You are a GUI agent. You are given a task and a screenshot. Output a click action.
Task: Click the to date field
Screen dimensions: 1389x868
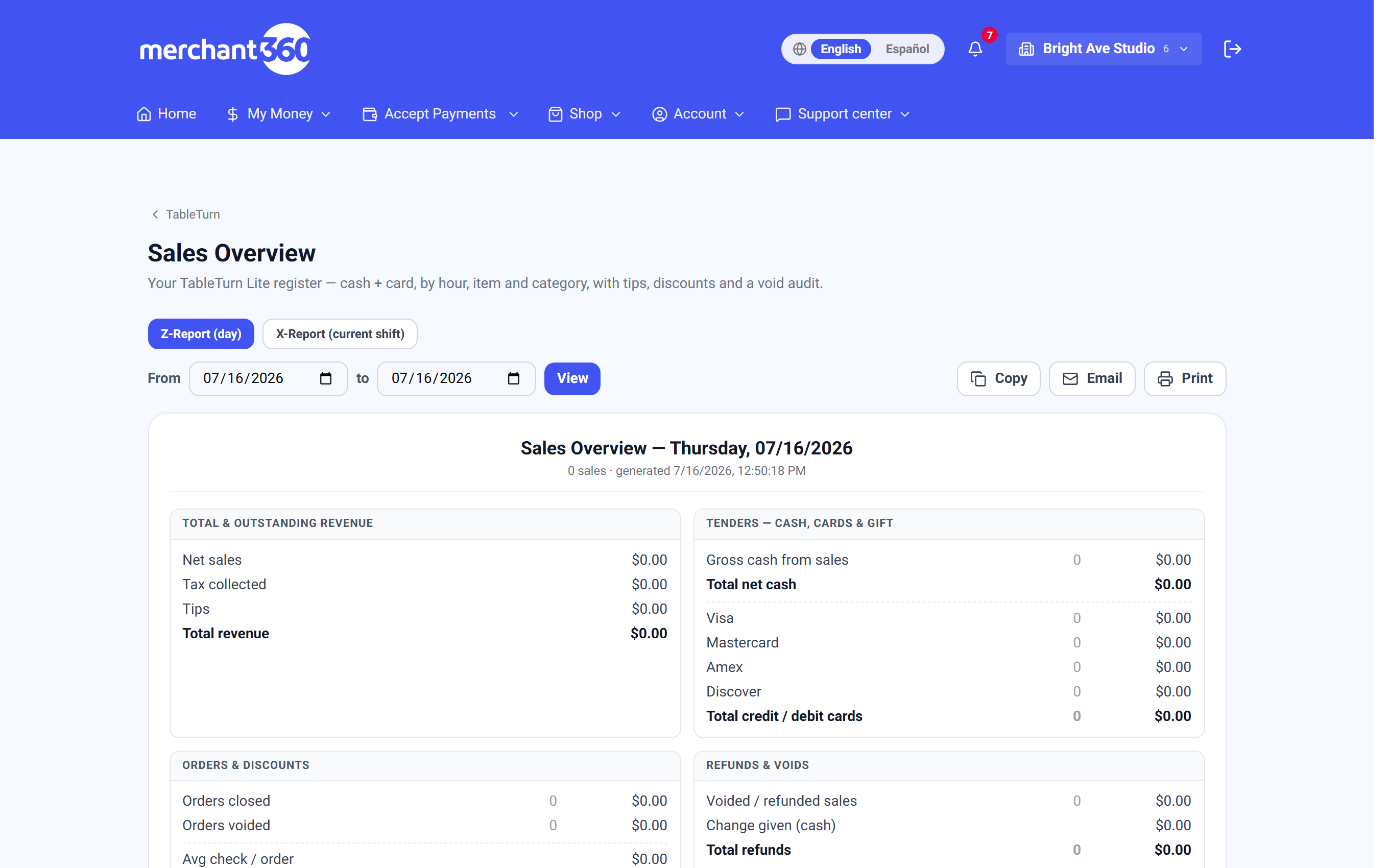[x=457, y=379]
